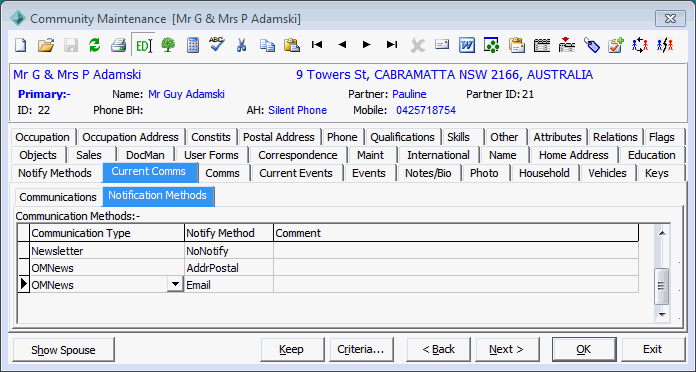Click the green refresh arrows icon
The height and width of the screenshot is (372, 696).
95,45
